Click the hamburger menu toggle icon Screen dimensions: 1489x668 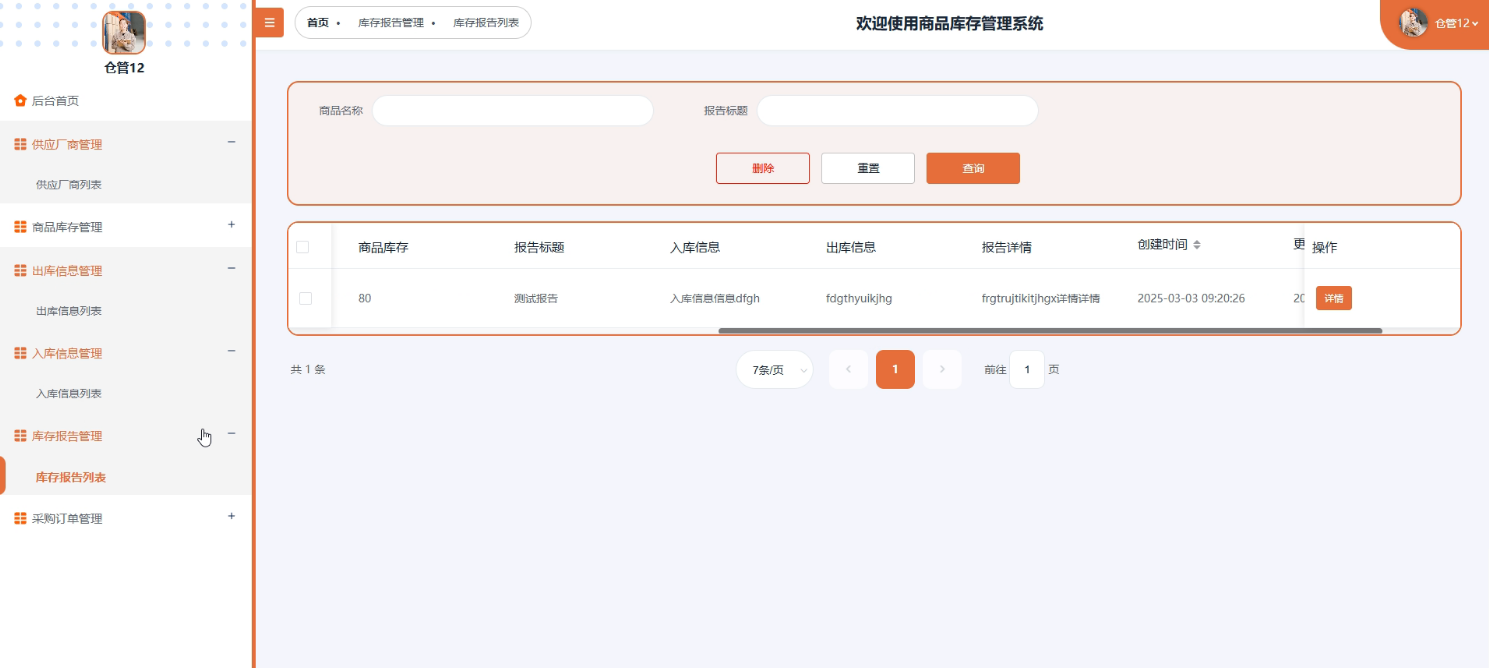click(x=269, y=22)
